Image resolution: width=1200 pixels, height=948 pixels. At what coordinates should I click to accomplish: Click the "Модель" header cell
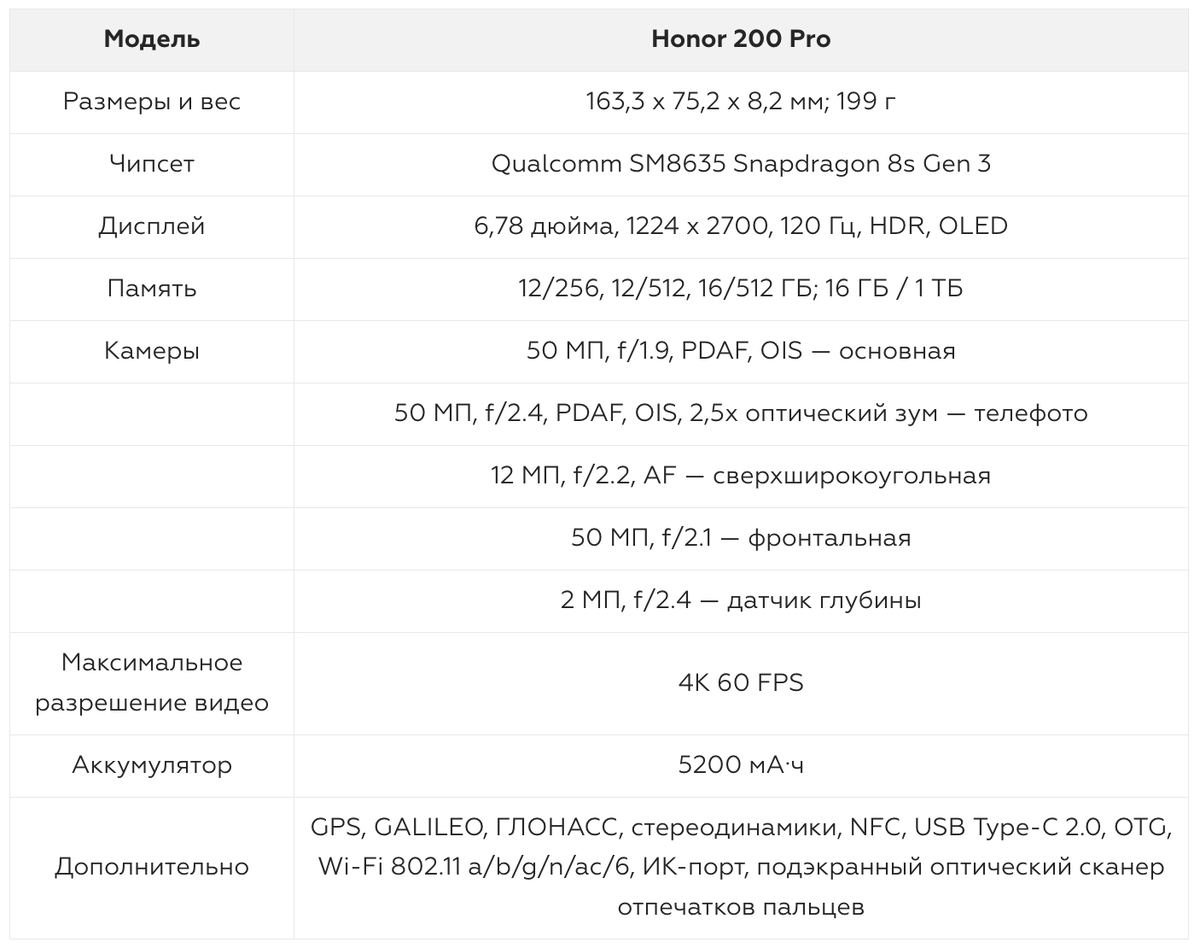point(152,40)
